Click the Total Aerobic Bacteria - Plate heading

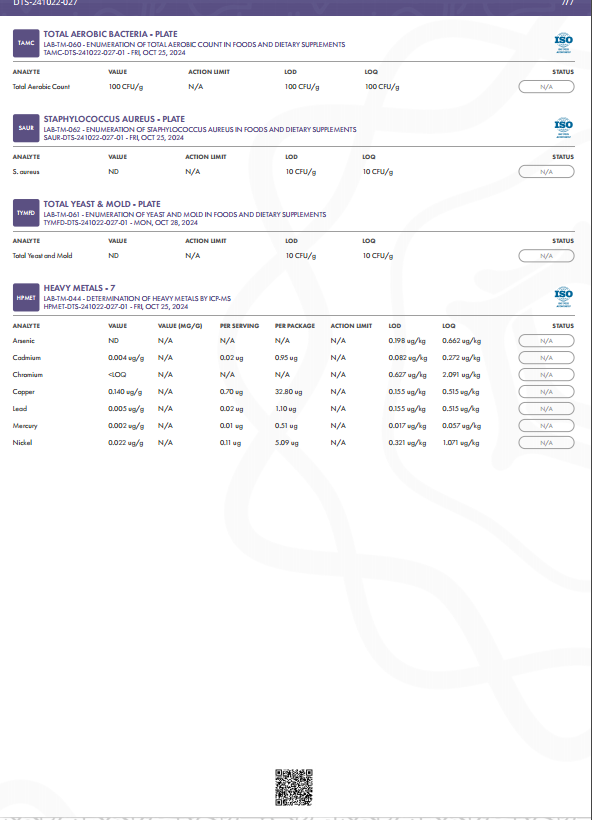[110, 34]
